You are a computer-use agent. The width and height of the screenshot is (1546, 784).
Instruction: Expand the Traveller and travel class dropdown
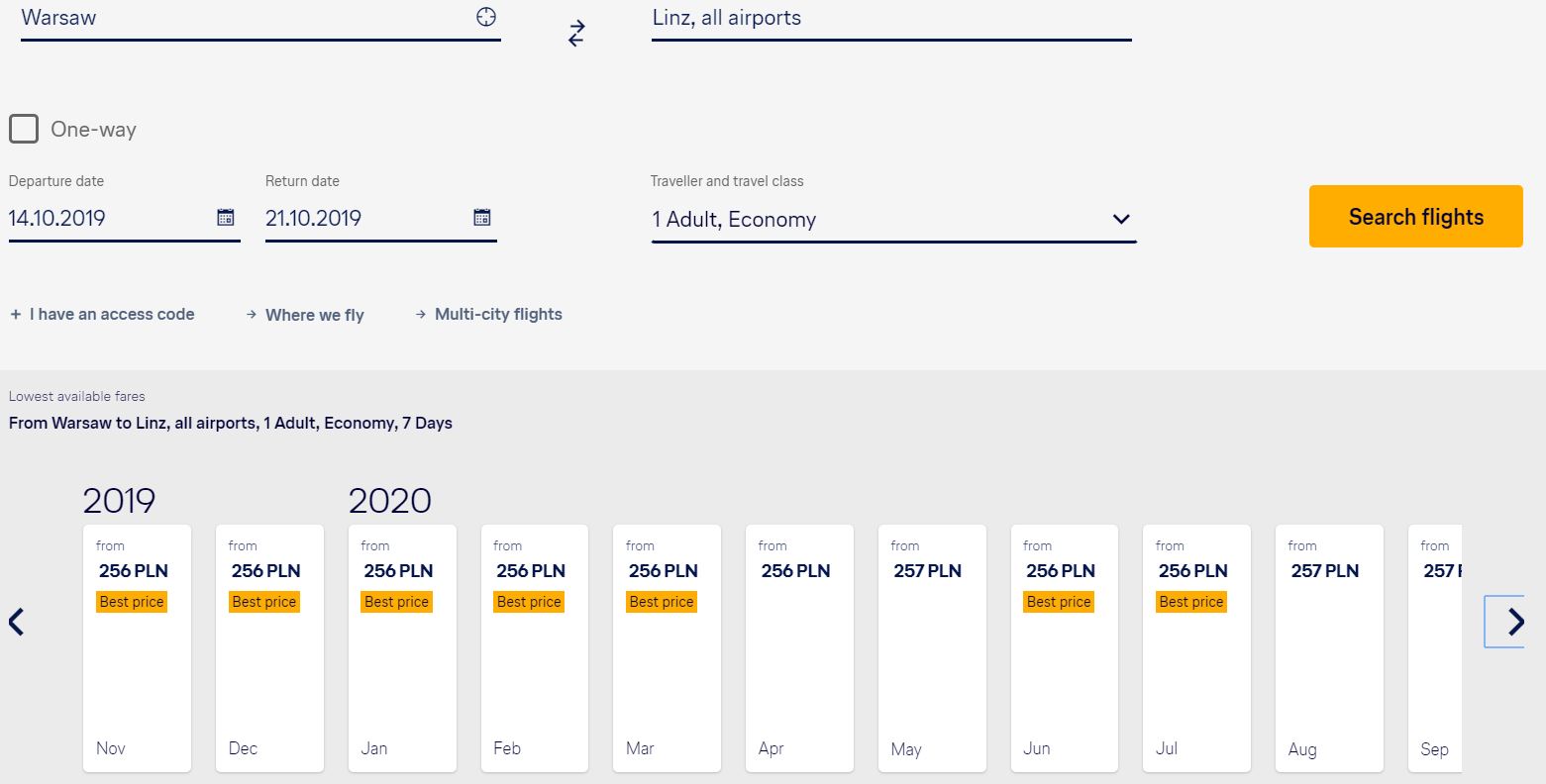click(x=893, y=220)
